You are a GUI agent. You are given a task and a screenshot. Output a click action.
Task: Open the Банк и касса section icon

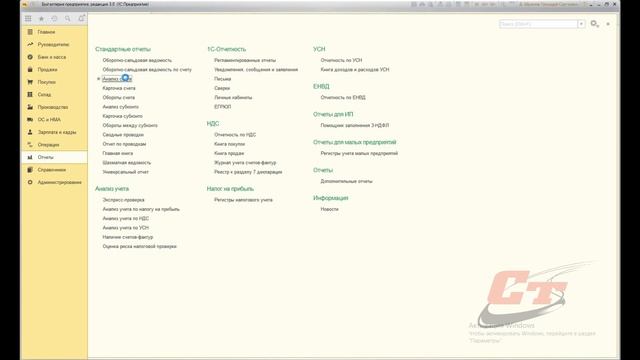30,57
